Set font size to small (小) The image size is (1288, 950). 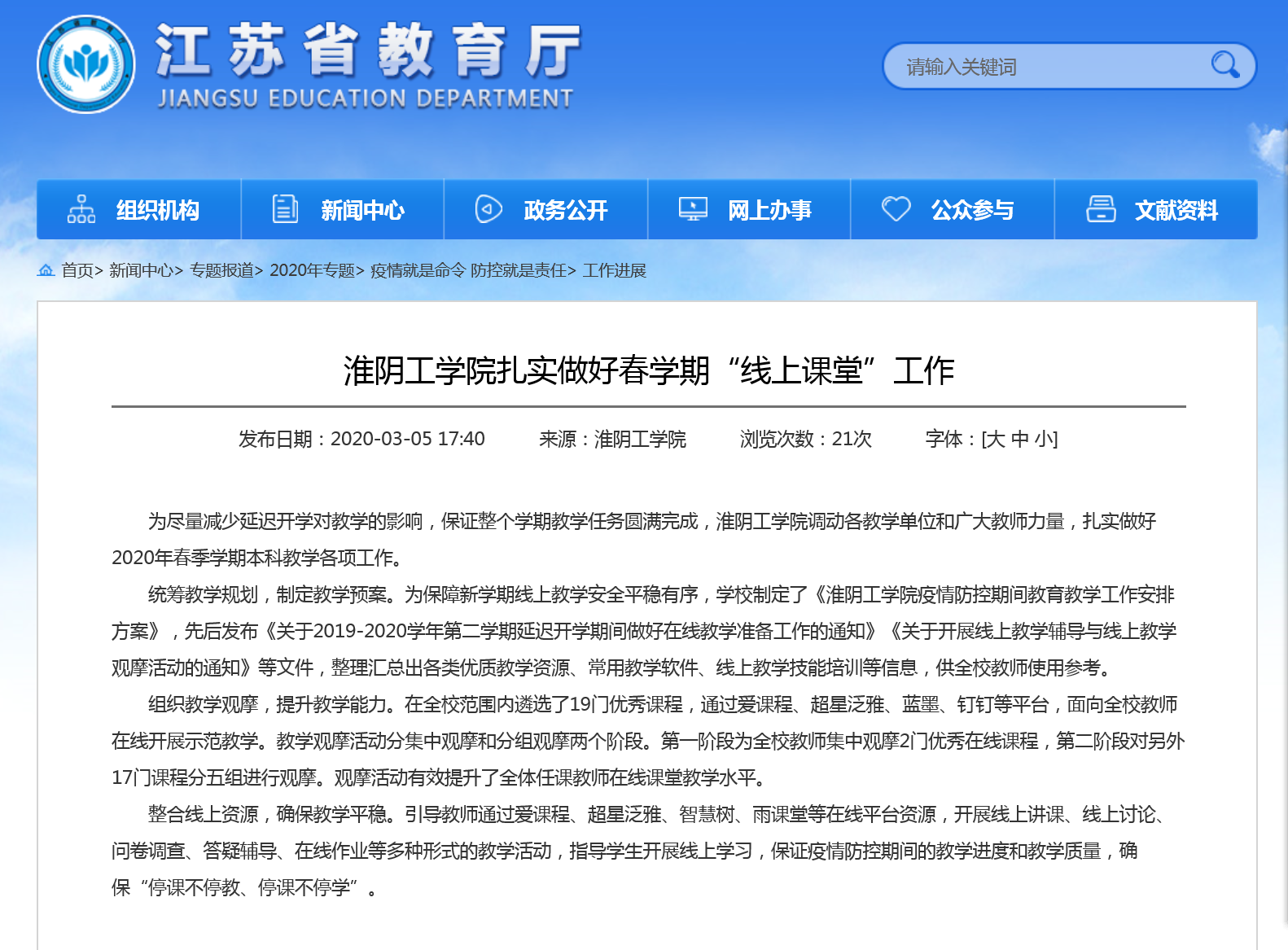coord(1043,440)
